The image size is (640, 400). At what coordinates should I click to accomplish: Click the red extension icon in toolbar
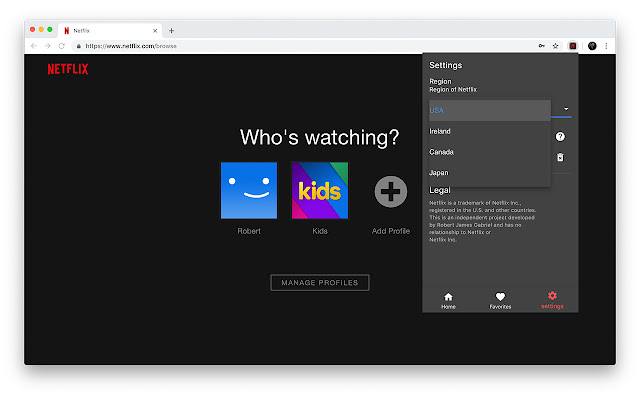coord(573,46)
